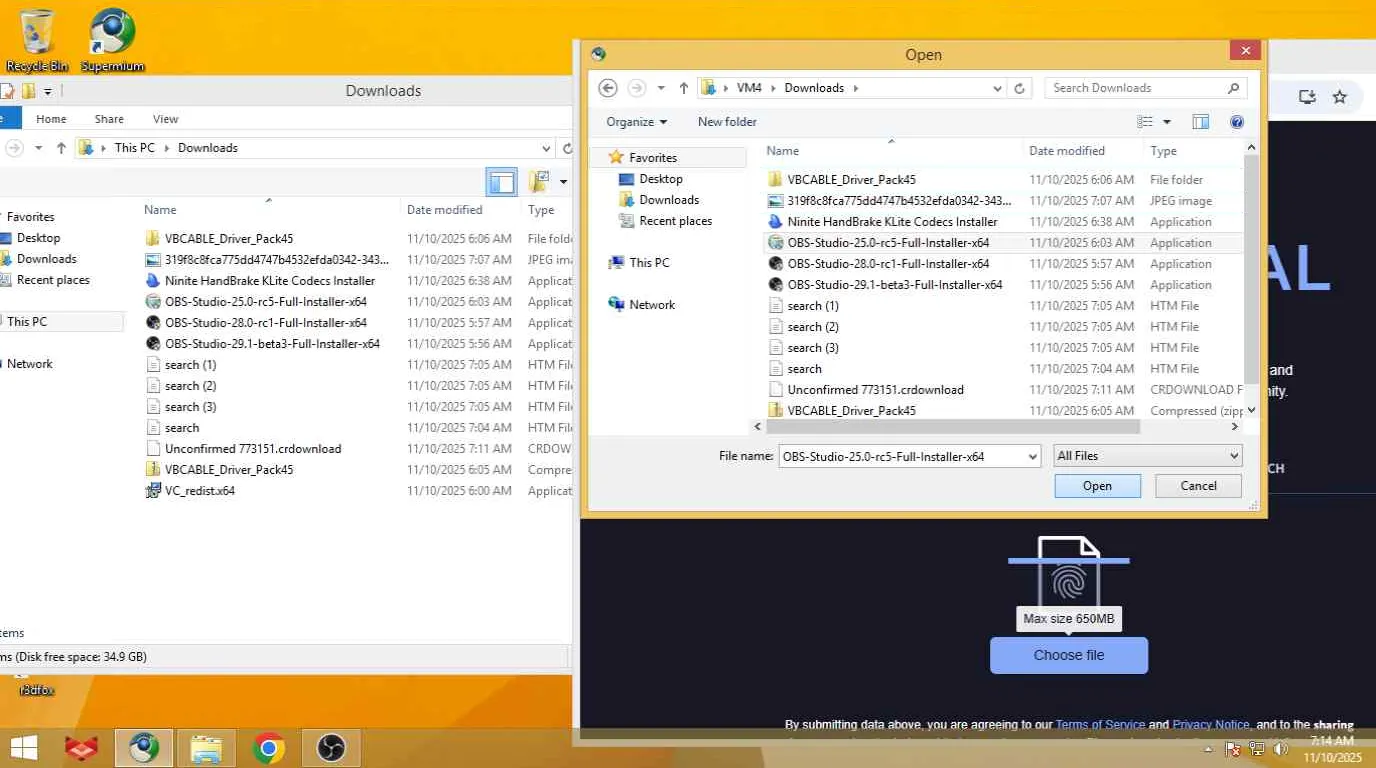Click the Ninite HandBrake installer icon in the Open dialog
Viewport: 1376px width, 768px height.
pyautogui.click(x=775, y=222)
